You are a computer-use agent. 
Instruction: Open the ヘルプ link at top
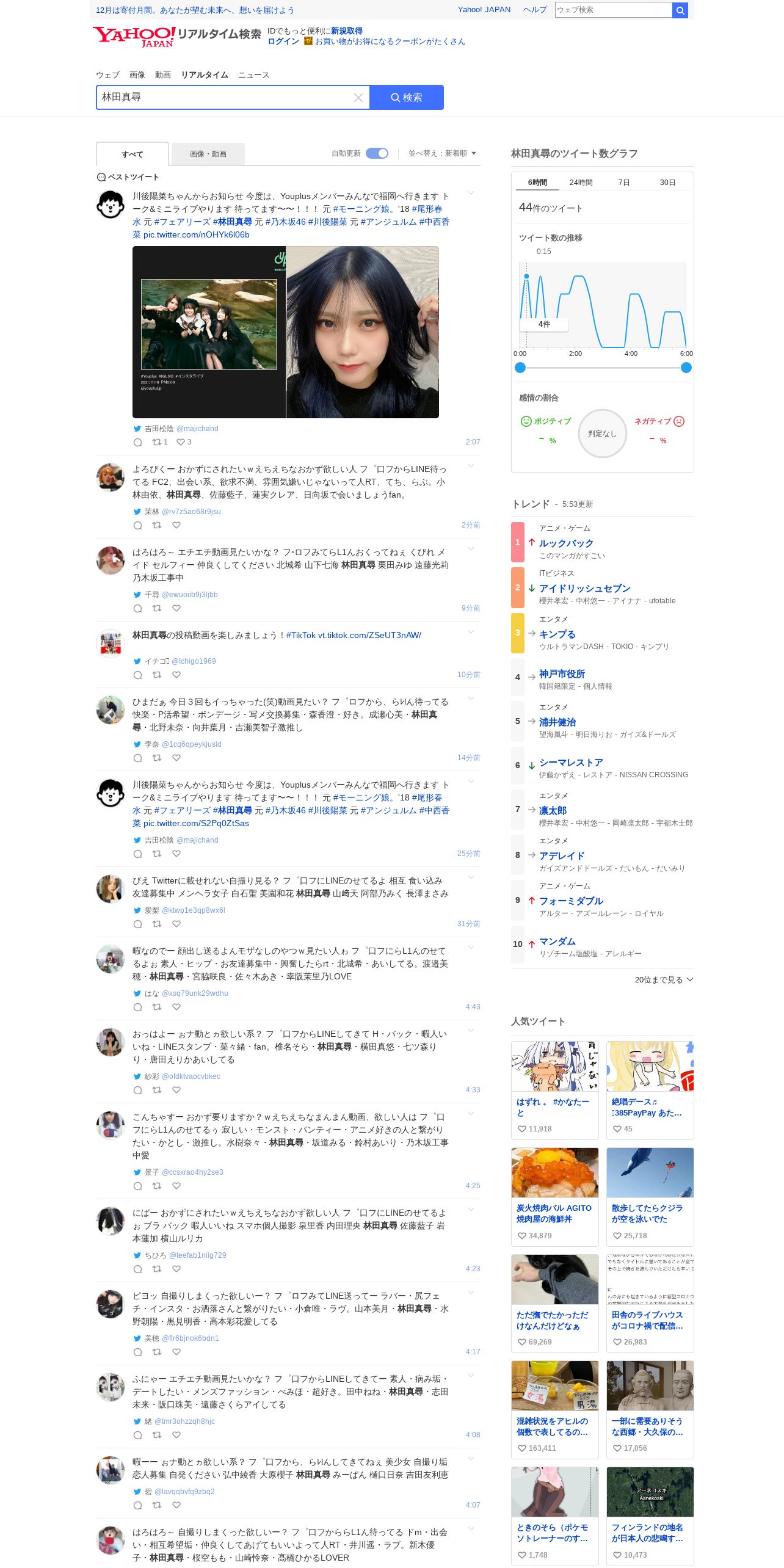(535, 10)
